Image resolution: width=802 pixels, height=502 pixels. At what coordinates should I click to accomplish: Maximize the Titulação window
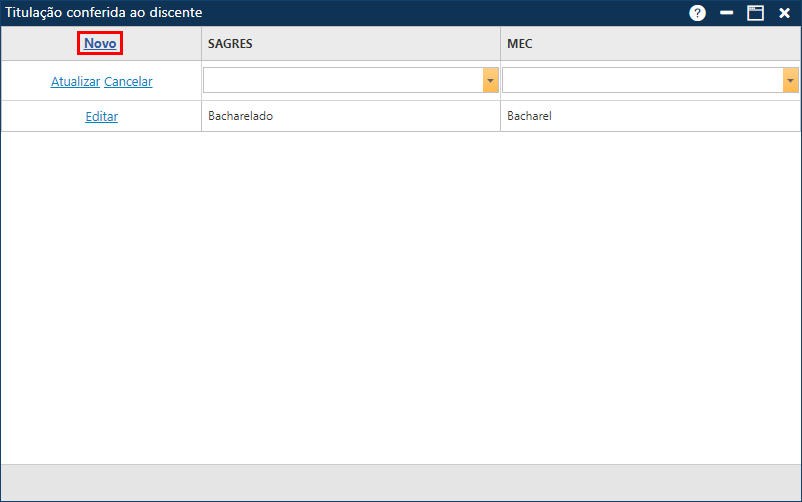tap(755, 13)
